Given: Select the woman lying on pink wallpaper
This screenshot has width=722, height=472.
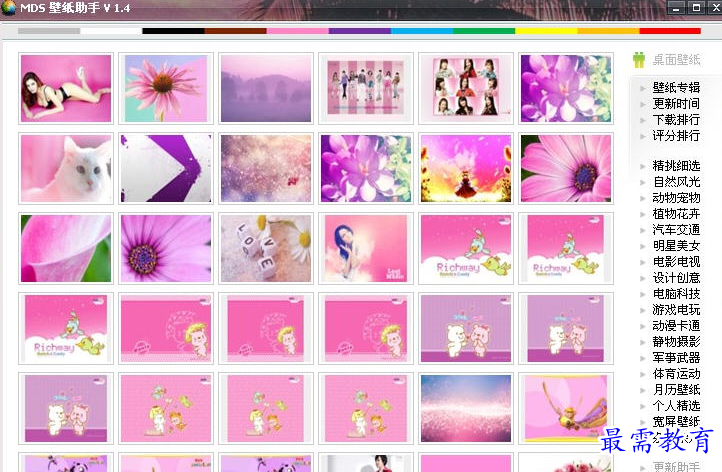Looking at the screenshot, I should (x=66, y=88).
